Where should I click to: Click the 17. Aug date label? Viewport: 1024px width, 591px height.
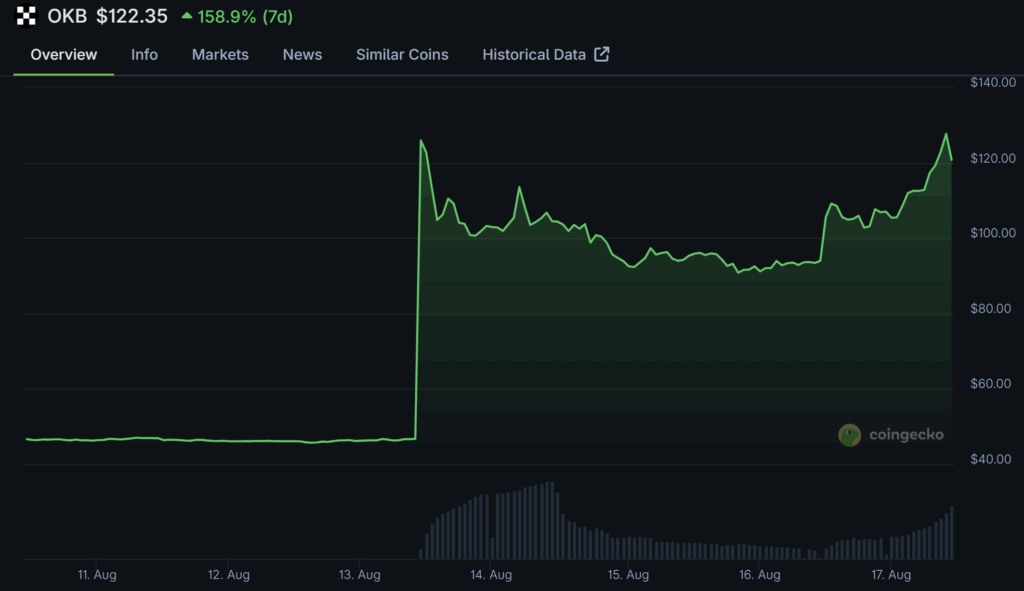pos(891,575)
